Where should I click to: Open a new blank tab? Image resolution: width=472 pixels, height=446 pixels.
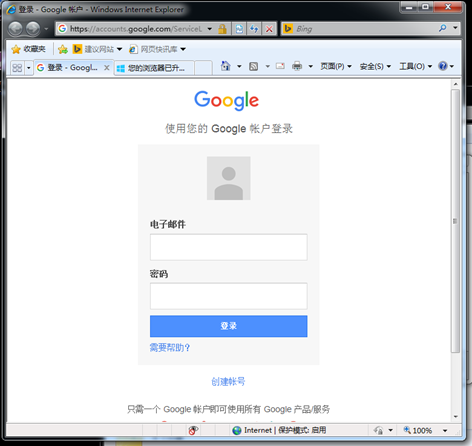point(203,68)
